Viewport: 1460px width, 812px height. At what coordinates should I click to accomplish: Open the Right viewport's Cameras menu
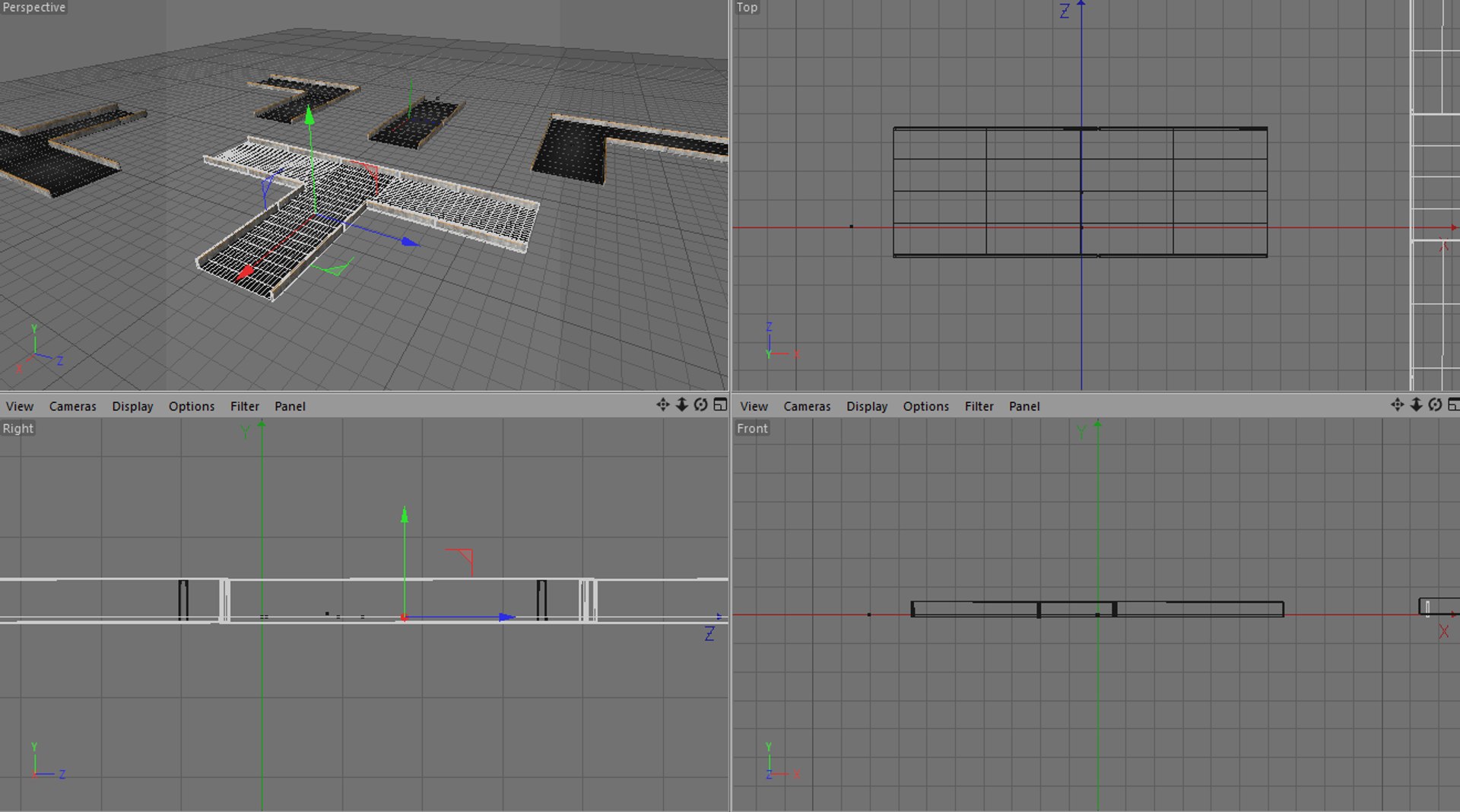point(73,406)
